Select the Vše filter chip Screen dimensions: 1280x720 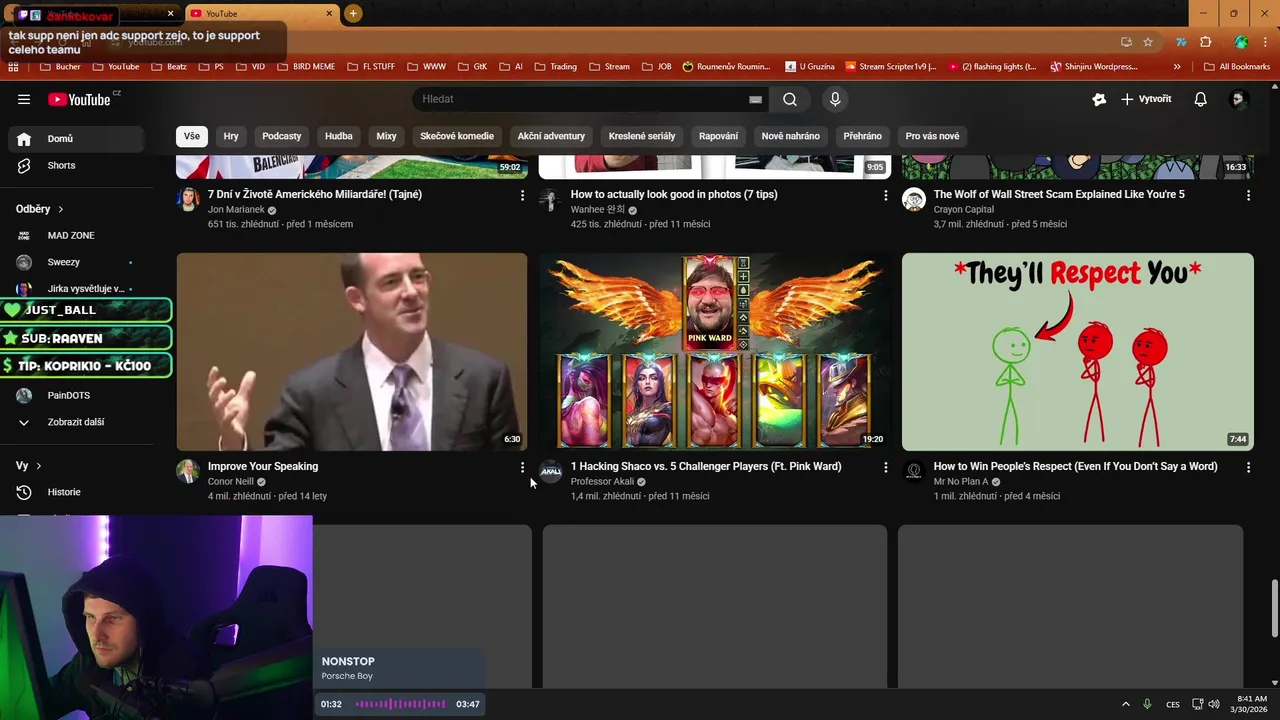192,136
